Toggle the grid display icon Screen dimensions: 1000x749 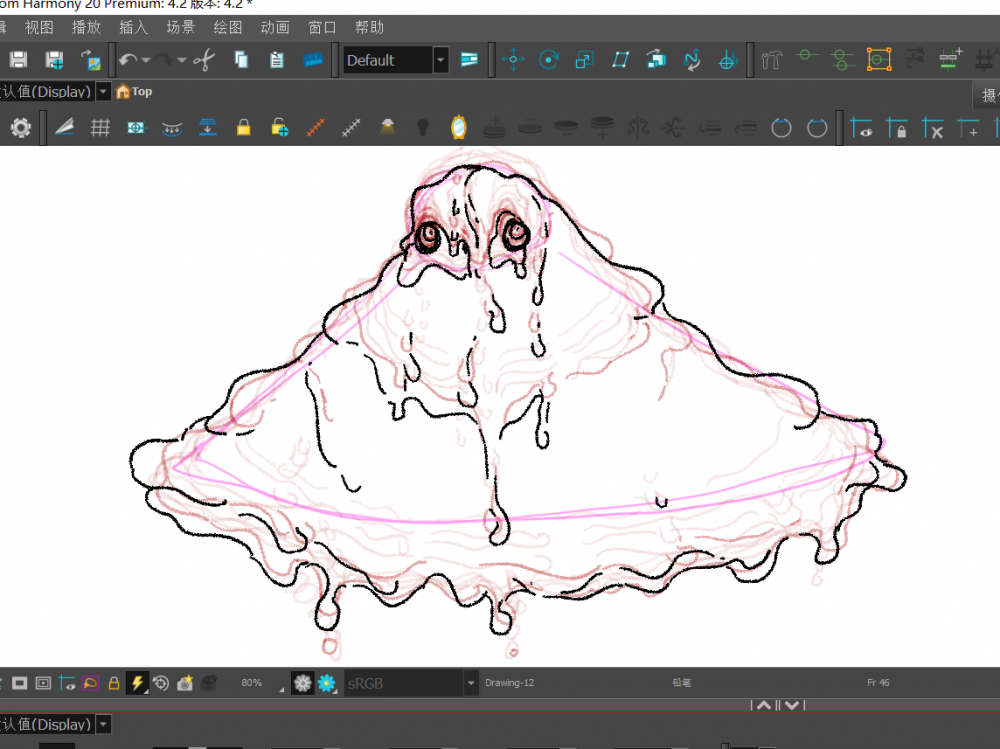pyautogui.click(x=100, y=128)
